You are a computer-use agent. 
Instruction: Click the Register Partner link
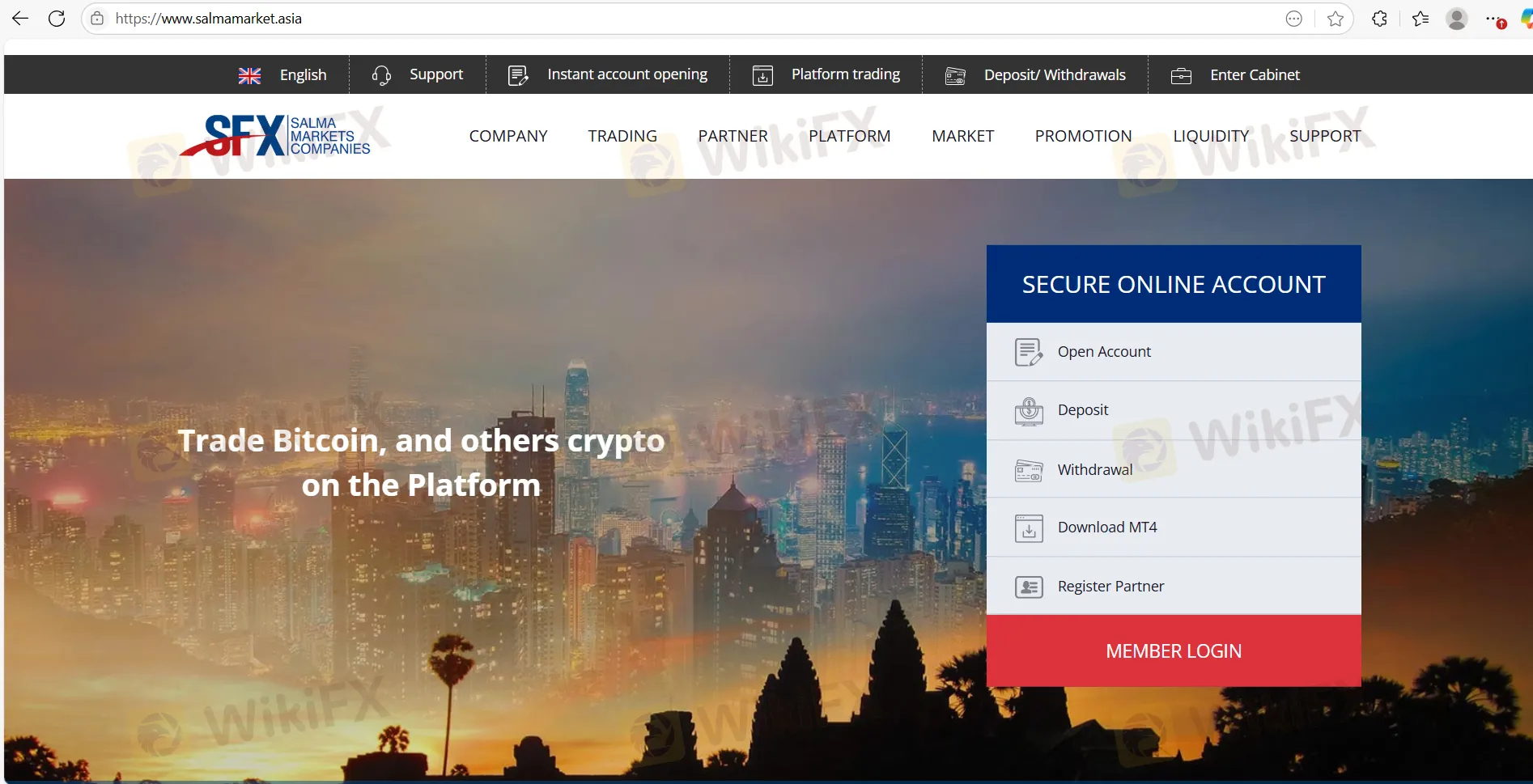pos(1110,587)
